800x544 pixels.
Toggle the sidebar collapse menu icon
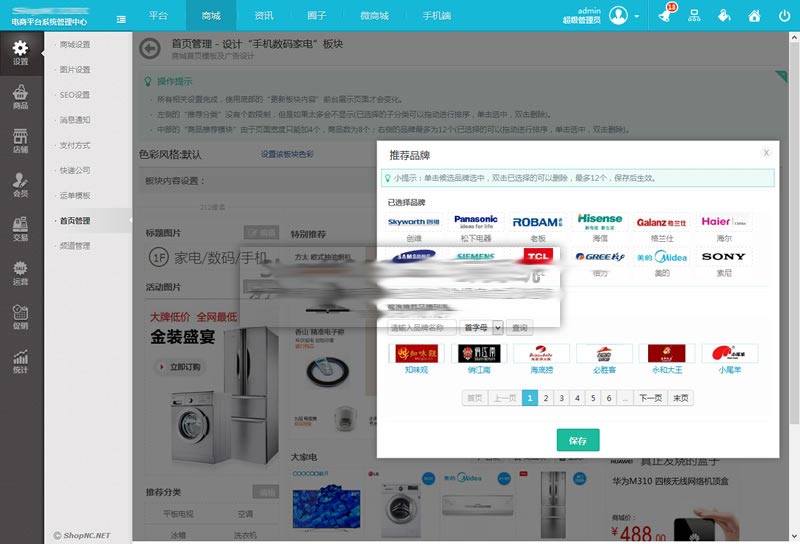121,19
